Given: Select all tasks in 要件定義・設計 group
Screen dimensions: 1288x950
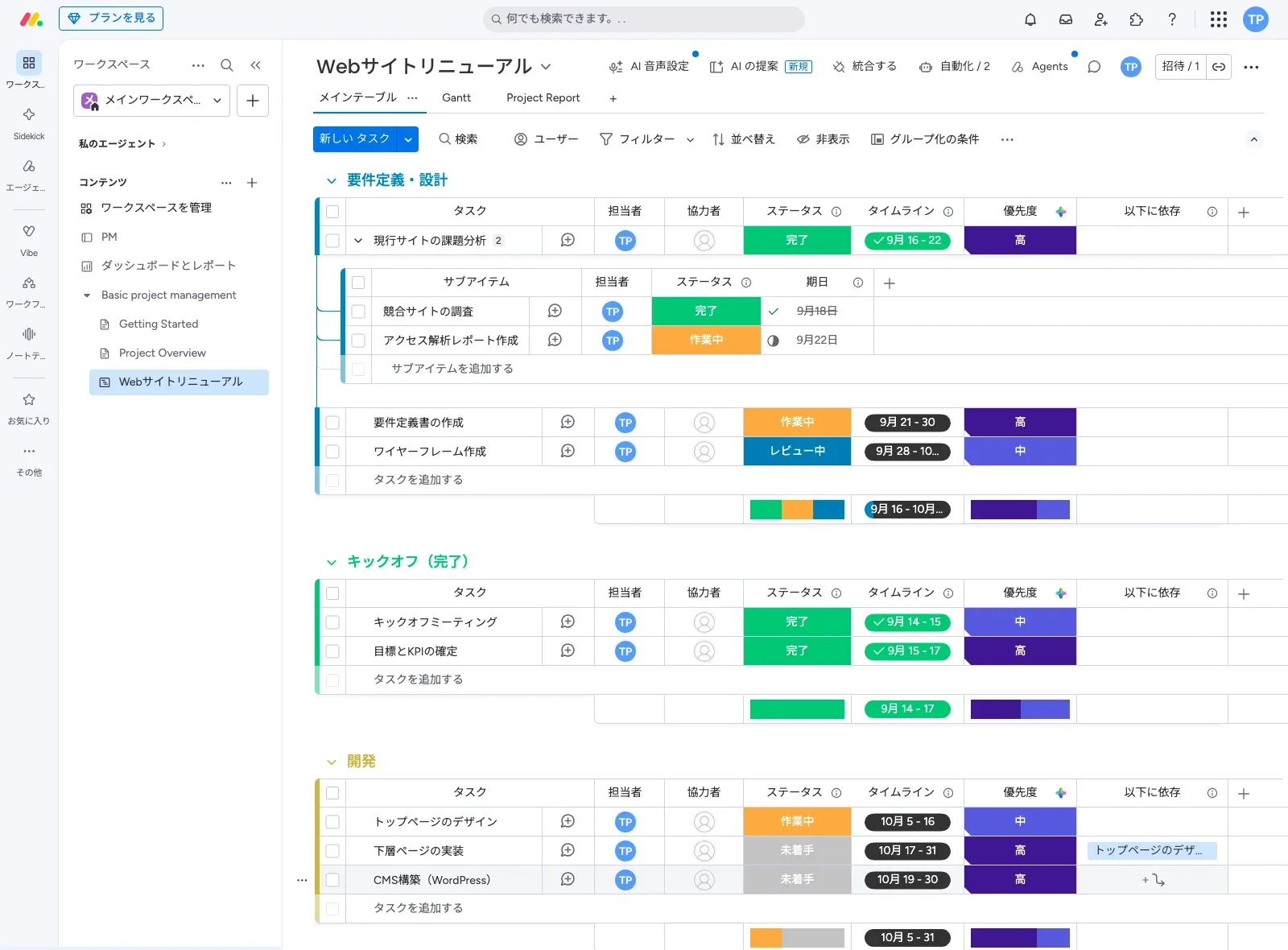Looking at the screenshot, I should (332, 212).
